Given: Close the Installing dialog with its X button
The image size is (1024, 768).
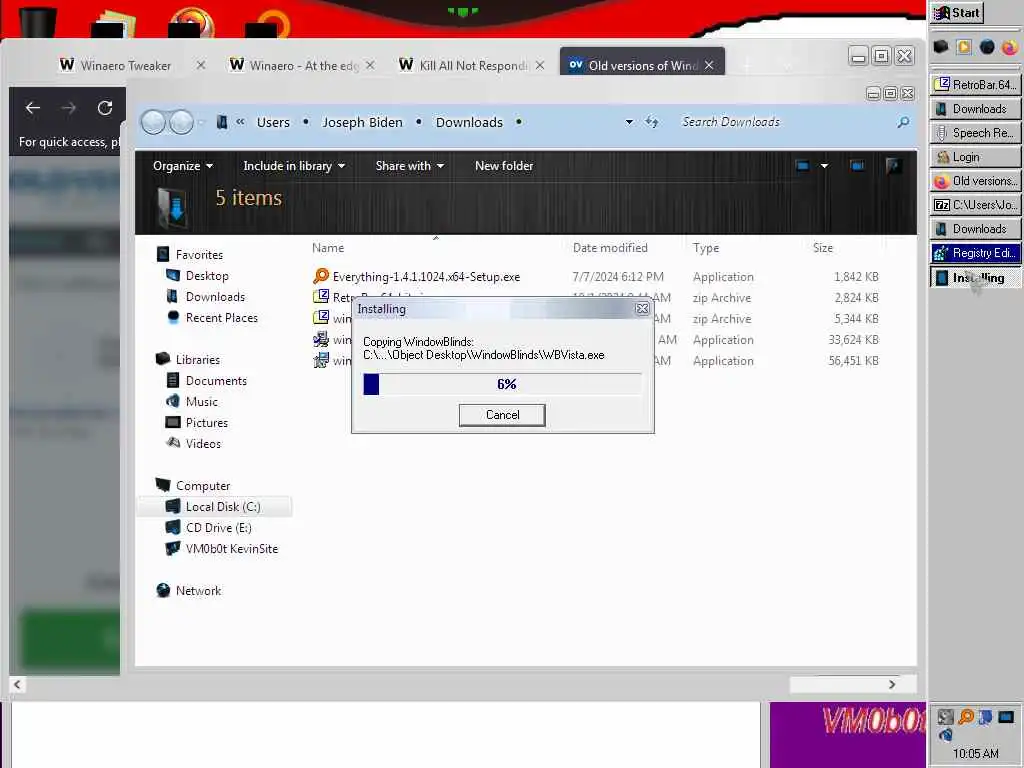Looking at the screenshot, I should (x=642, y=309).
